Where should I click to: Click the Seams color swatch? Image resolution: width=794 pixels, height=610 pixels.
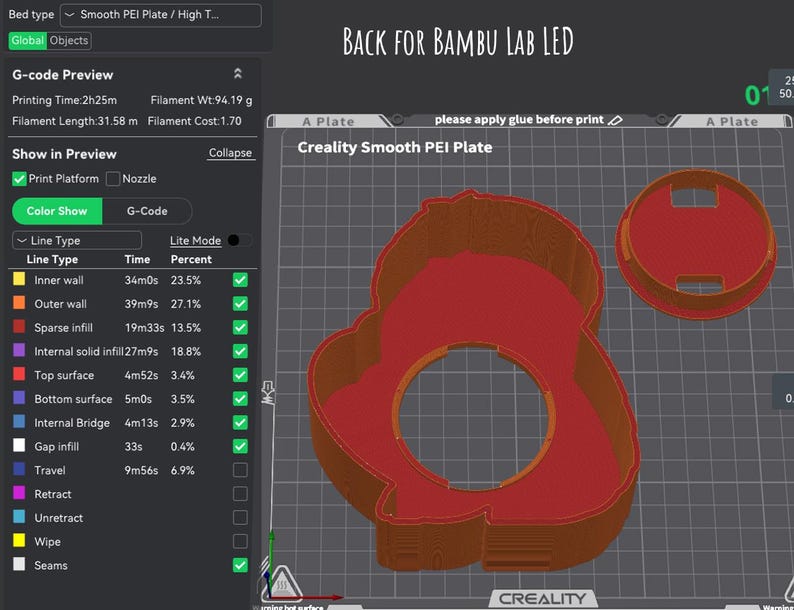(19, 564)
